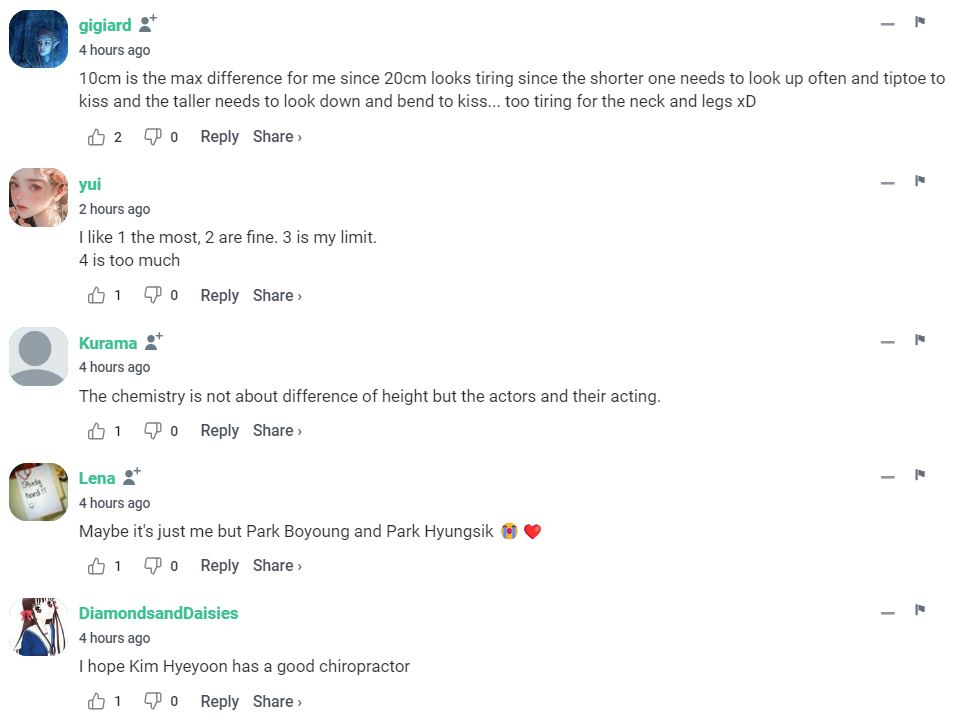Open Share dropdown on Lena's comment
The width and height of the screenshot is (957, 720).
[x=277, y=566]
